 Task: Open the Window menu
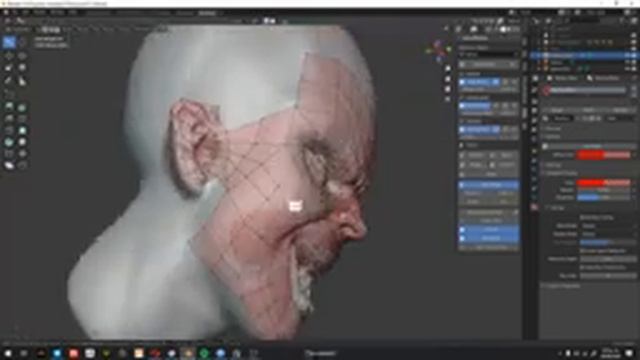point(57,13)
